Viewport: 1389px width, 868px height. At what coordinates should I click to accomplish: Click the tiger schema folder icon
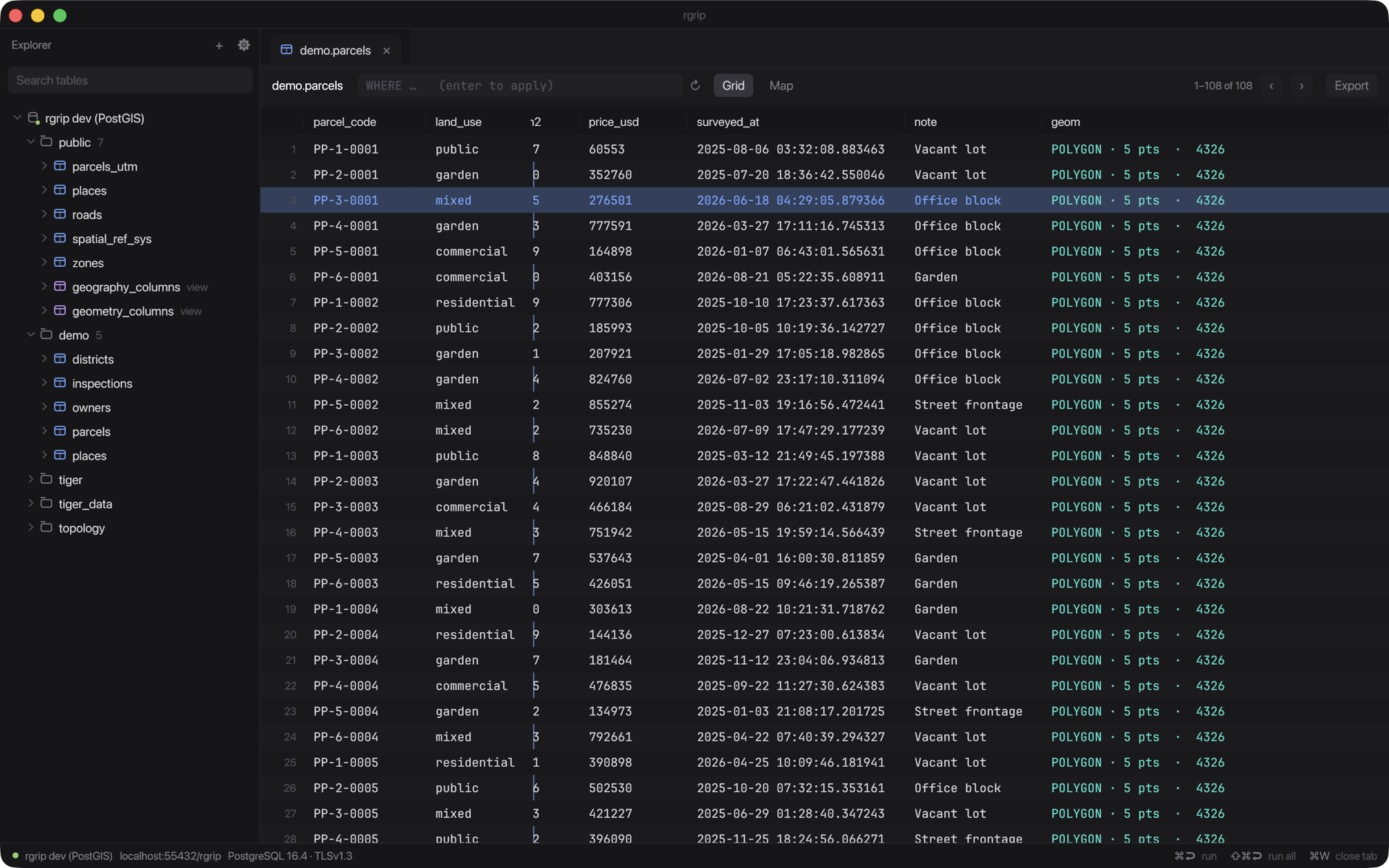point(46,479)
